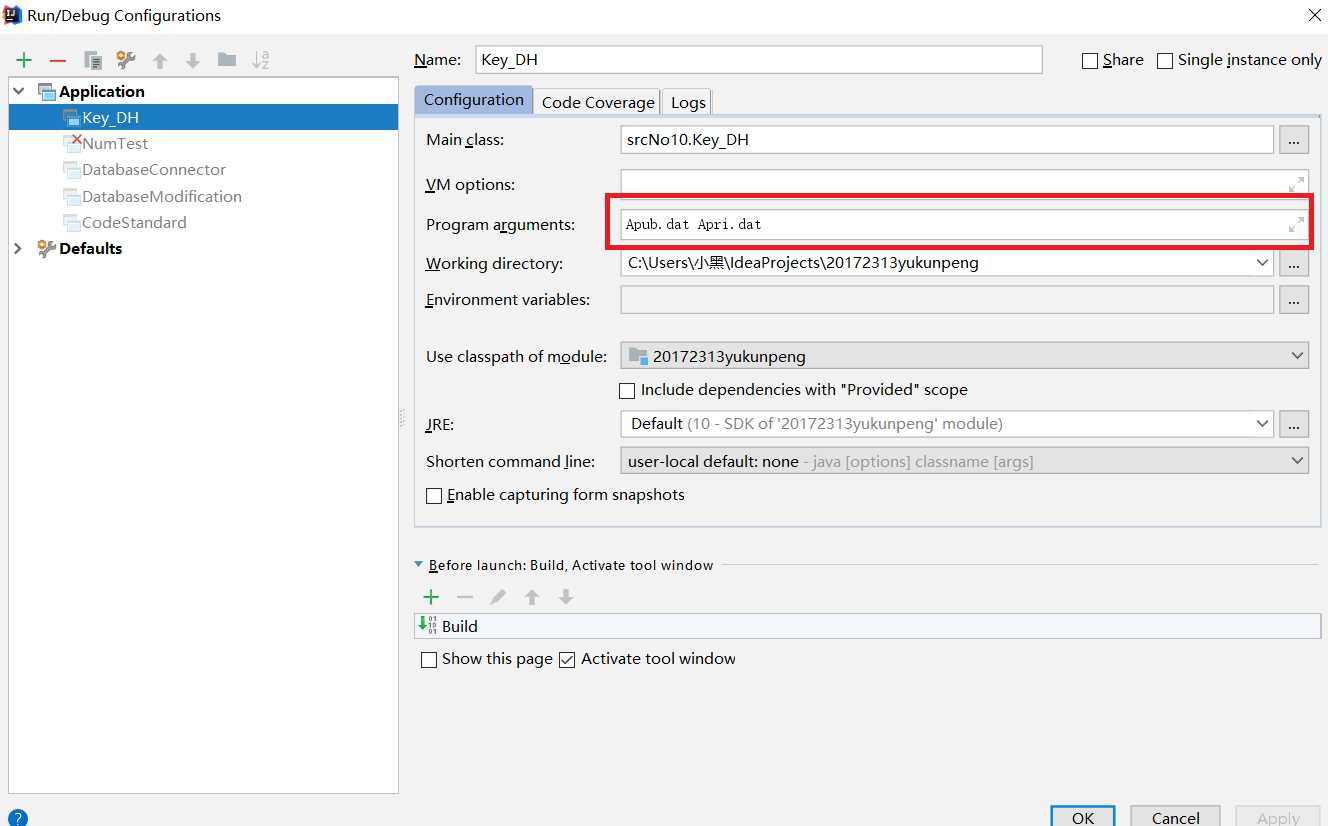Add new configuration with green plus
The image size is (1328, 826).
pyautogui.click(x=24, y=61)
